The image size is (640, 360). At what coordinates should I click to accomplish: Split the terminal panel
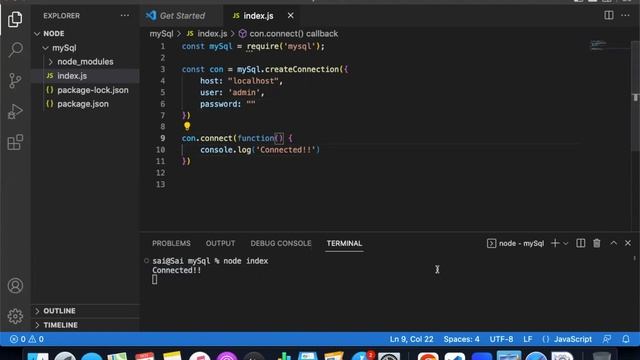point(580,243)
